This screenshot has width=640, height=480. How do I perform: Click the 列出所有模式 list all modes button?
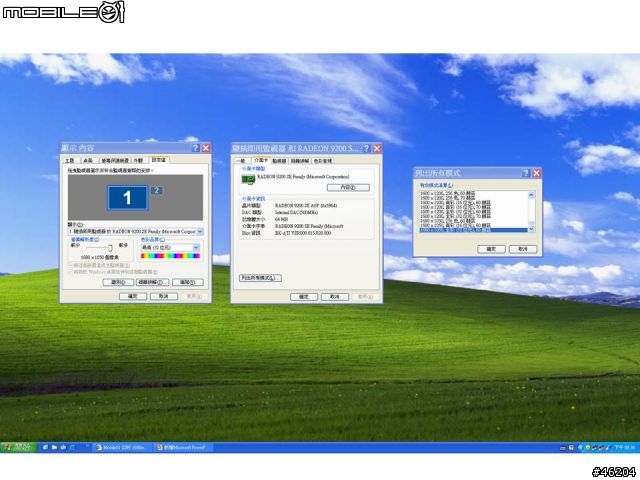(260, 278)
